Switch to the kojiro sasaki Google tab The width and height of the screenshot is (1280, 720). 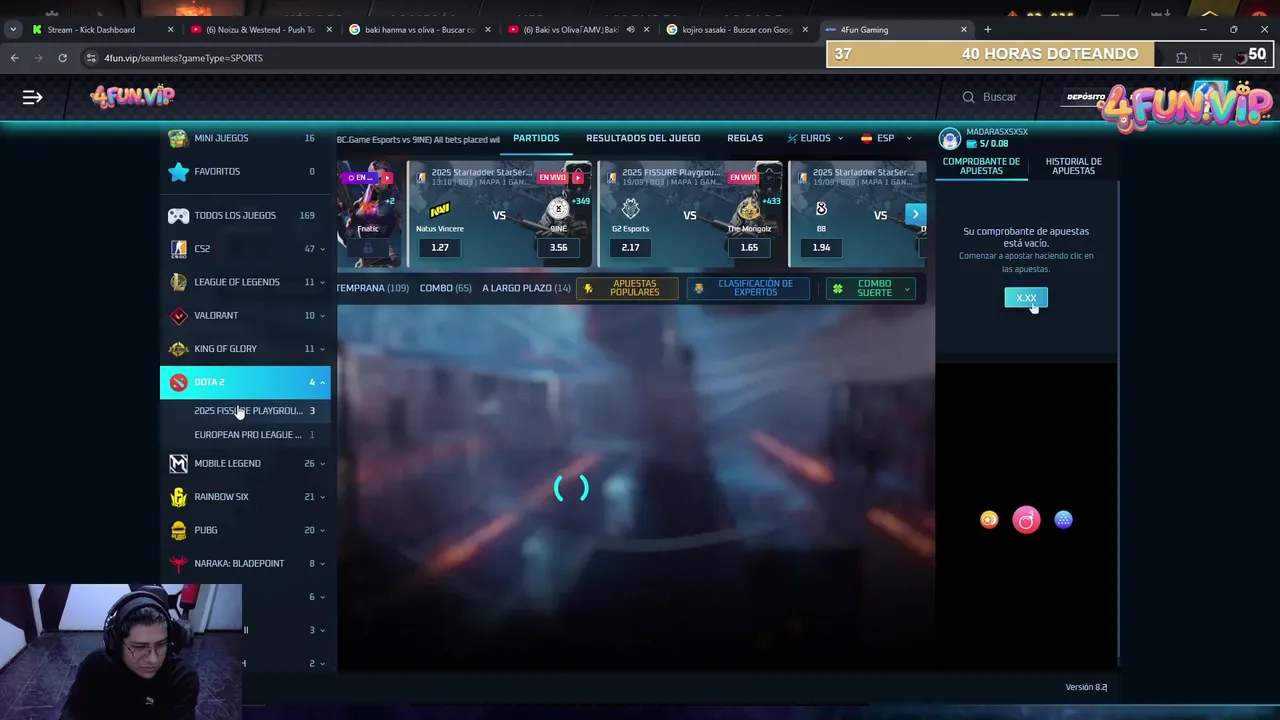[738, 30]
